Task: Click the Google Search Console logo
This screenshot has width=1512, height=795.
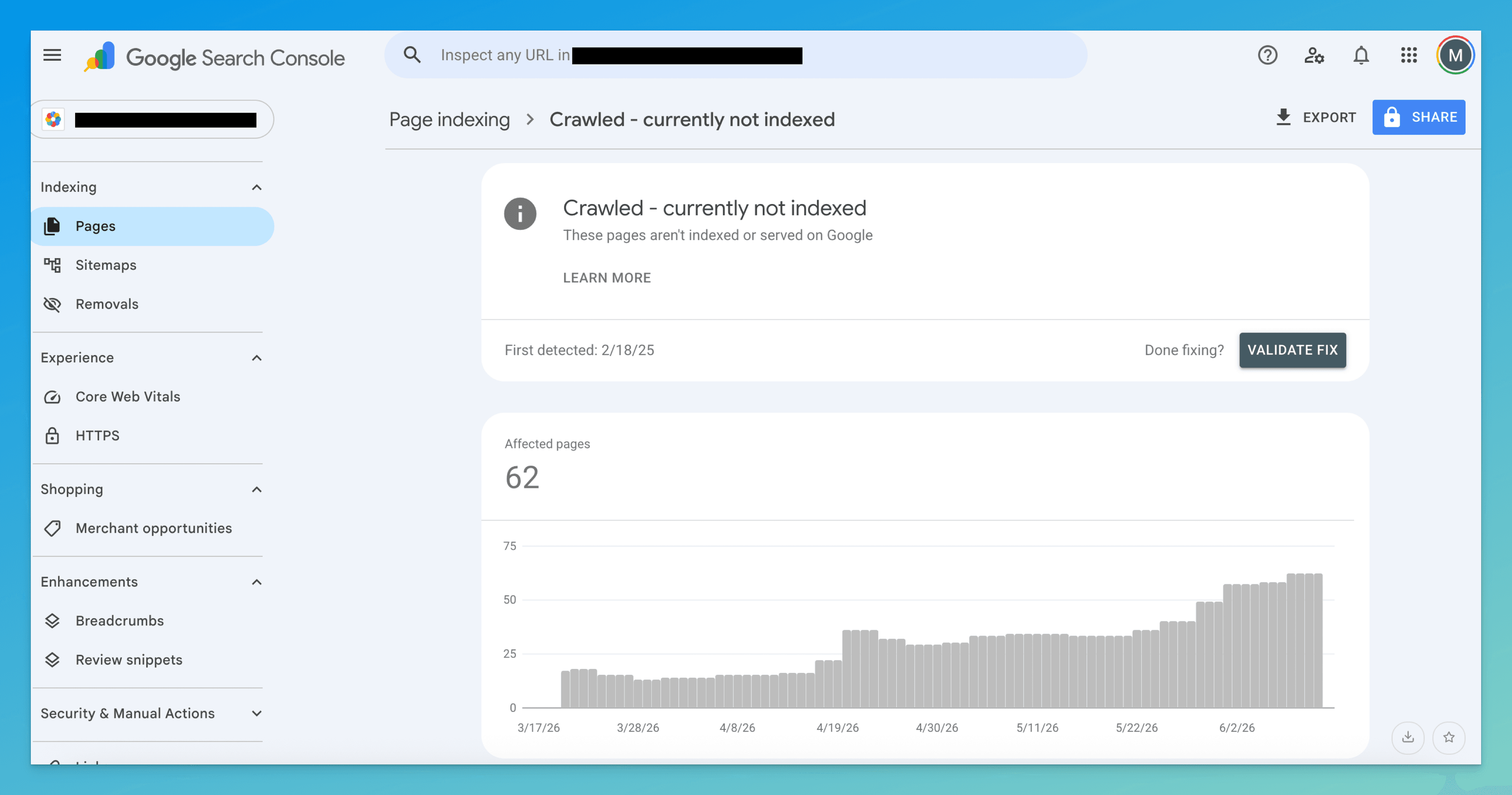Action: pos(214,57)
